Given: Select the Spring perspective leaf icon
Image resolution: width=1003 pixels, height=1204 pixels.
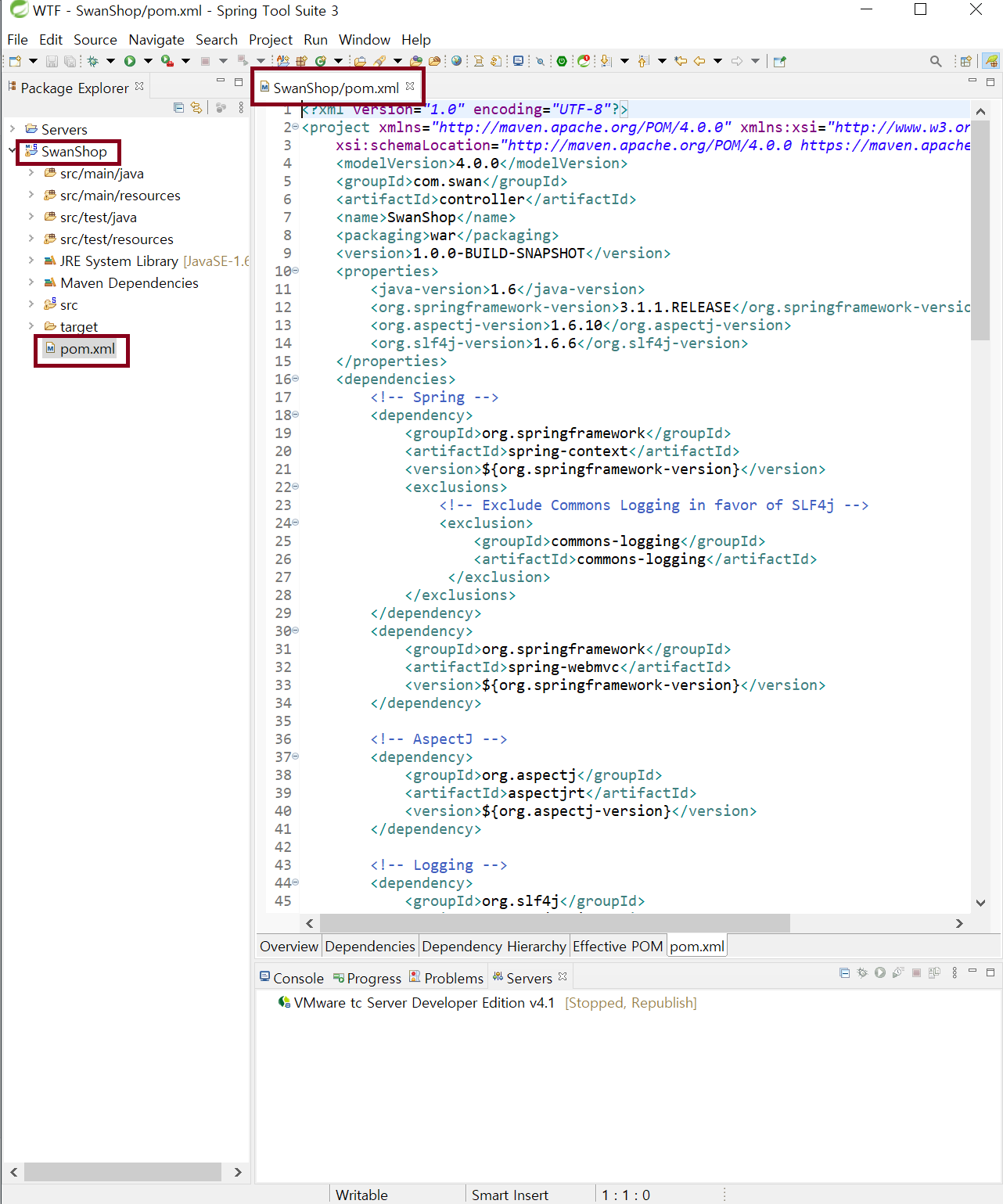Looking at the screenshot, I should click(991, 61).
